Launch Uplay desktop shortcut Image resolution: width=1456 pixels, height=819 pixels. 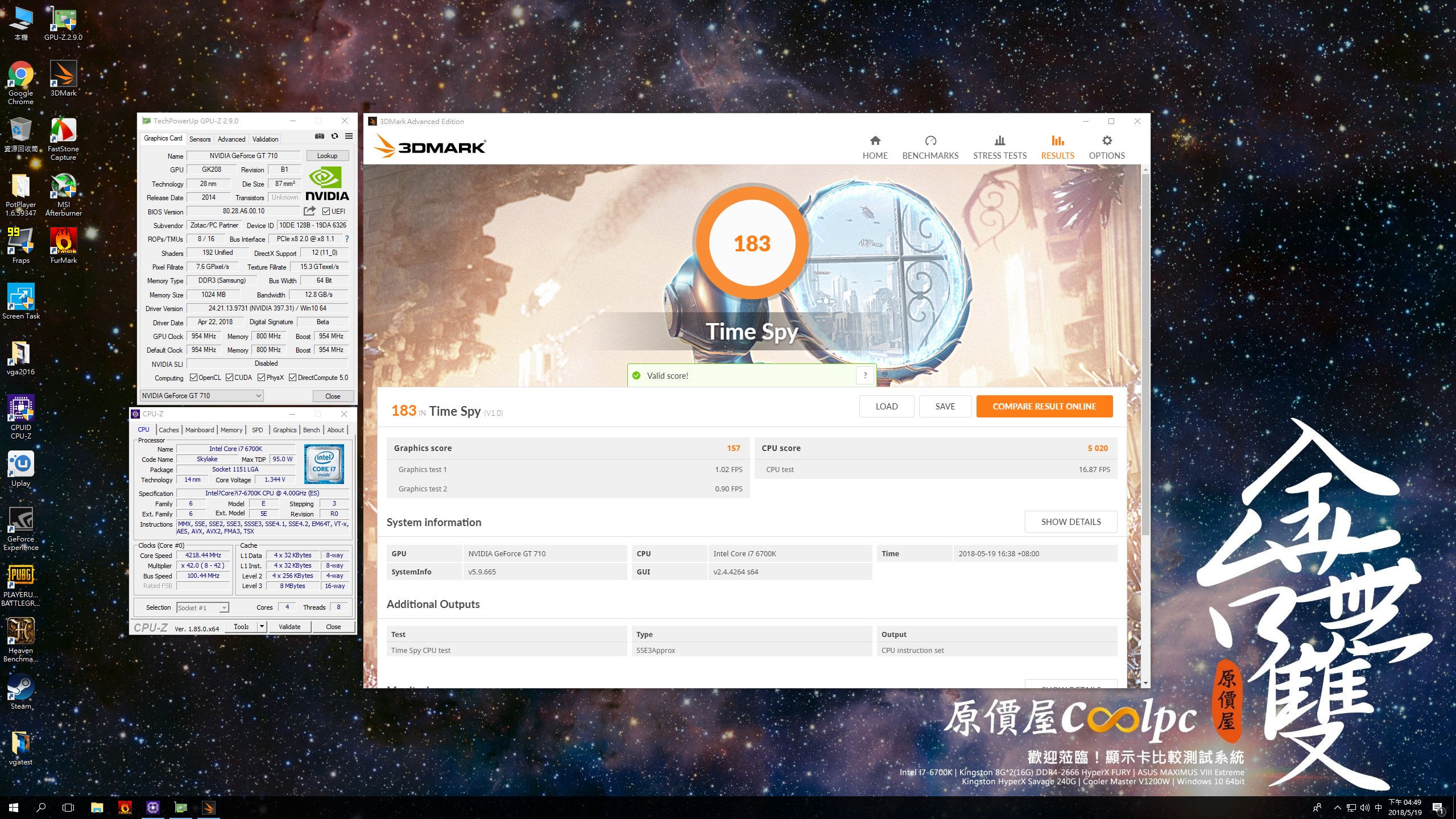click(20, 469)
